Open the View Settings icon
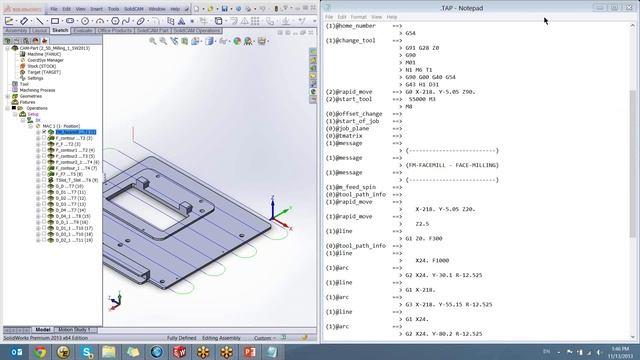The image size is (640, 360). click(x=262, y=41)
